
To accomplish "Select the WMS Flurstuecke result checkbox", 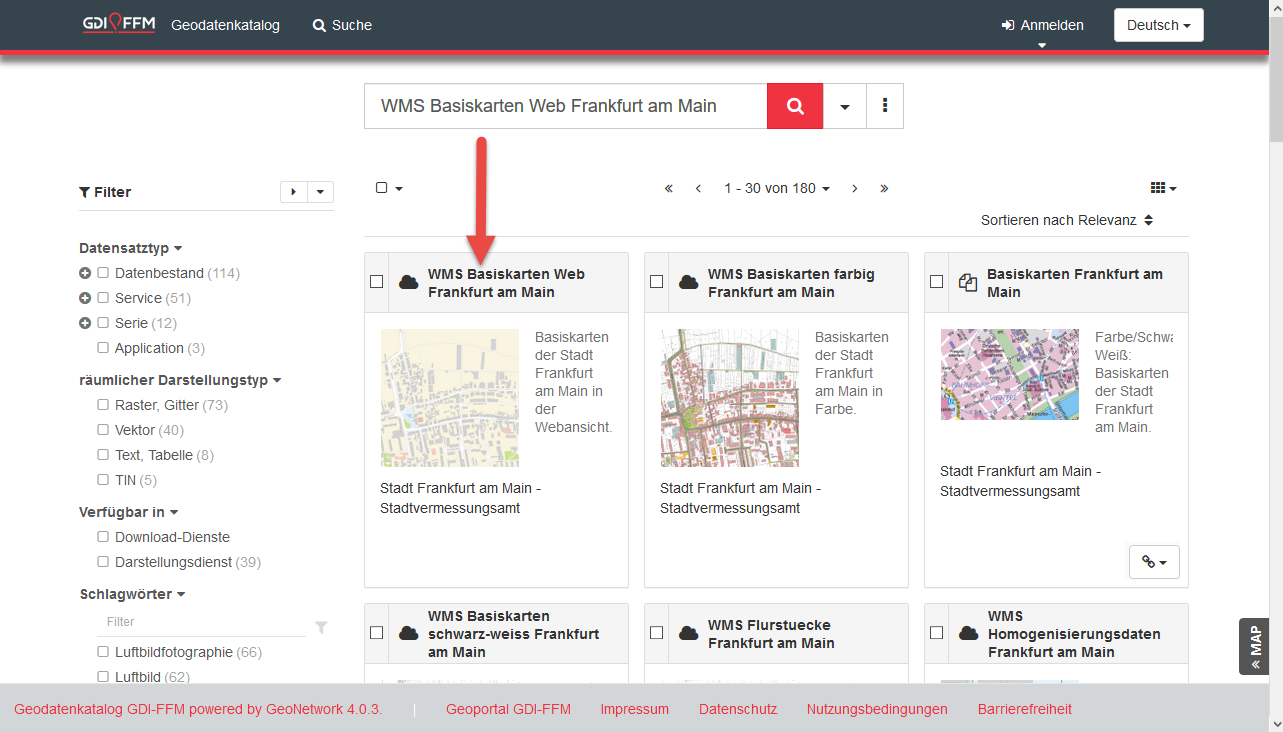I will 657,633.
